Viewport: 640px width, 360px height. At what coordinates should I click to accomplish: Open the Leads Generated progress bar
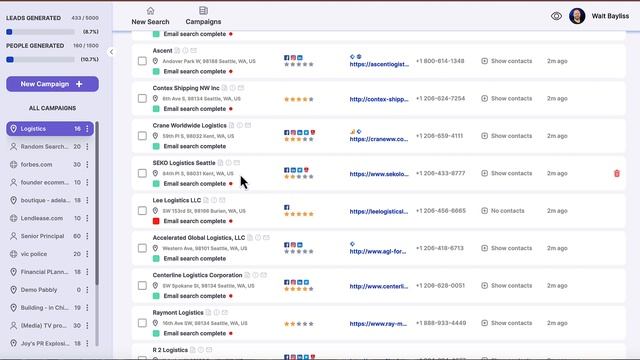[40, 32]
